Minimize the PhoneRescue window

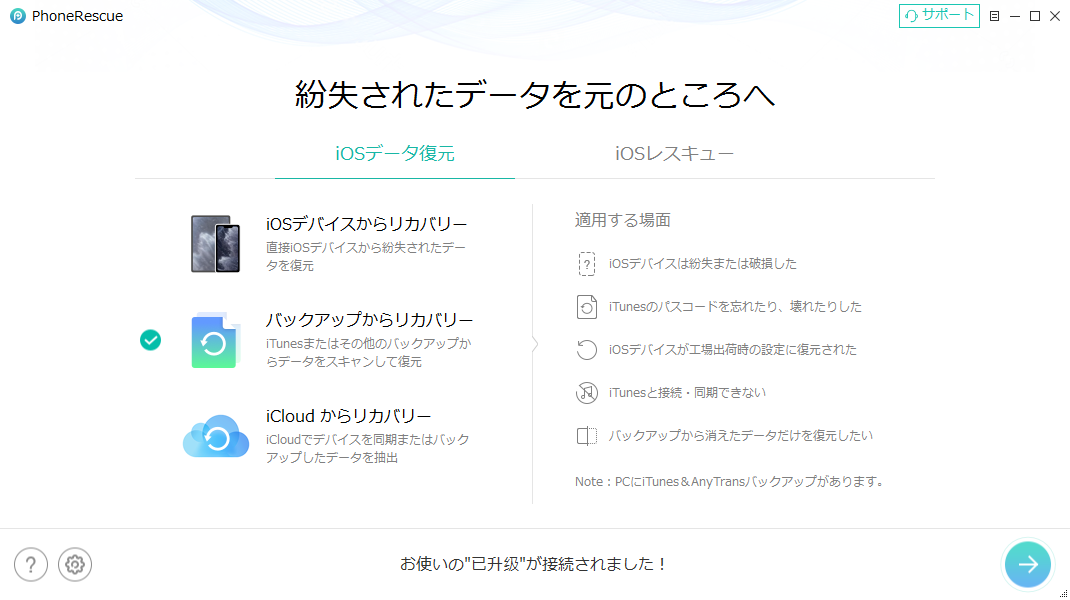pyautogui.click(x=1015, y=16)
